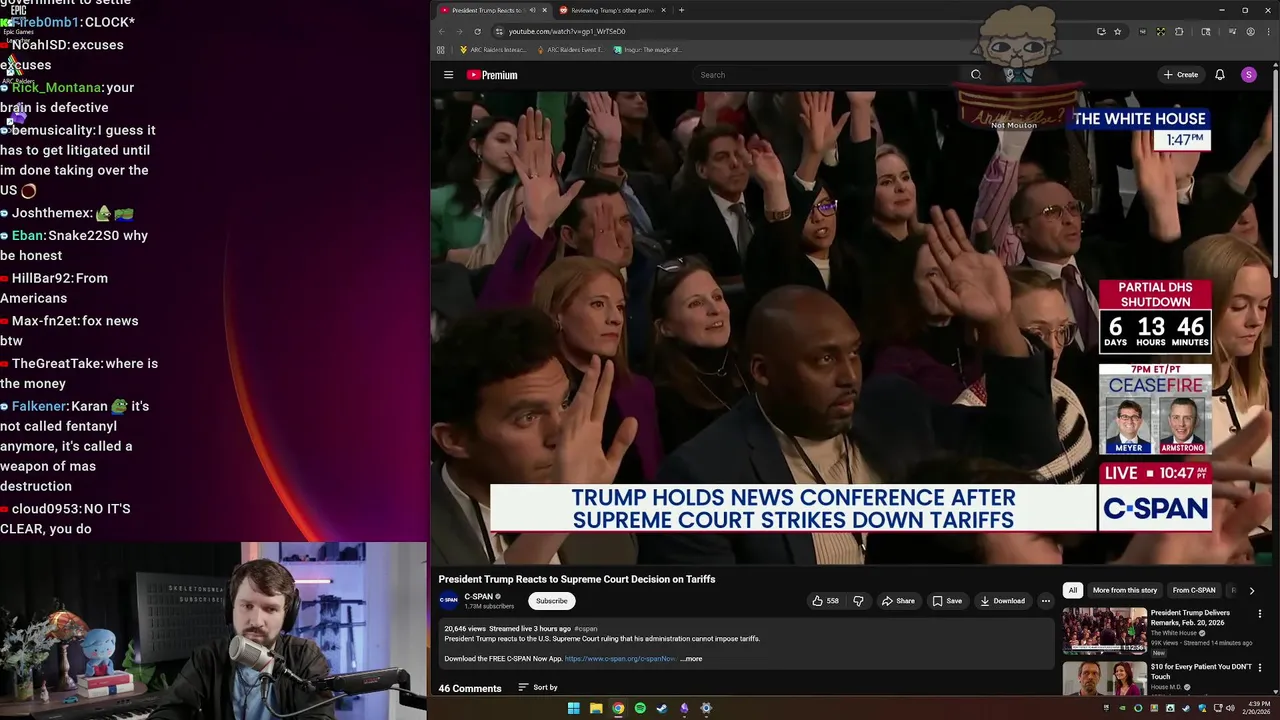Expand video description with ...more
This screenshot has width=1280, height=720.
point(692,659)
